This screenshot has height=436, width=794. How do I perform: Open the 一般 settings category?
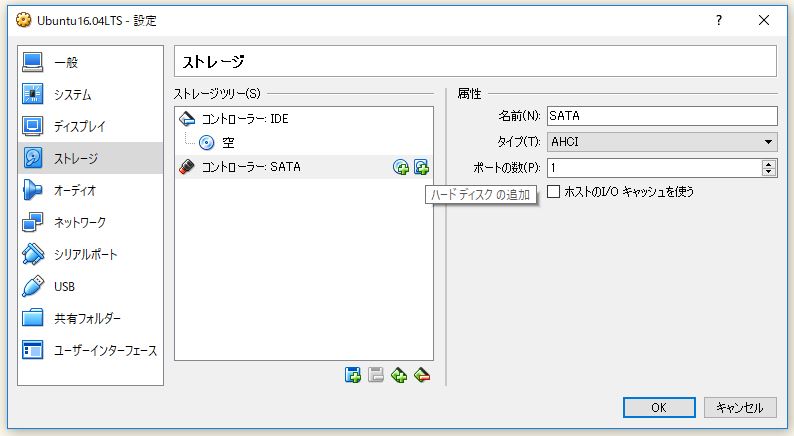90,62
